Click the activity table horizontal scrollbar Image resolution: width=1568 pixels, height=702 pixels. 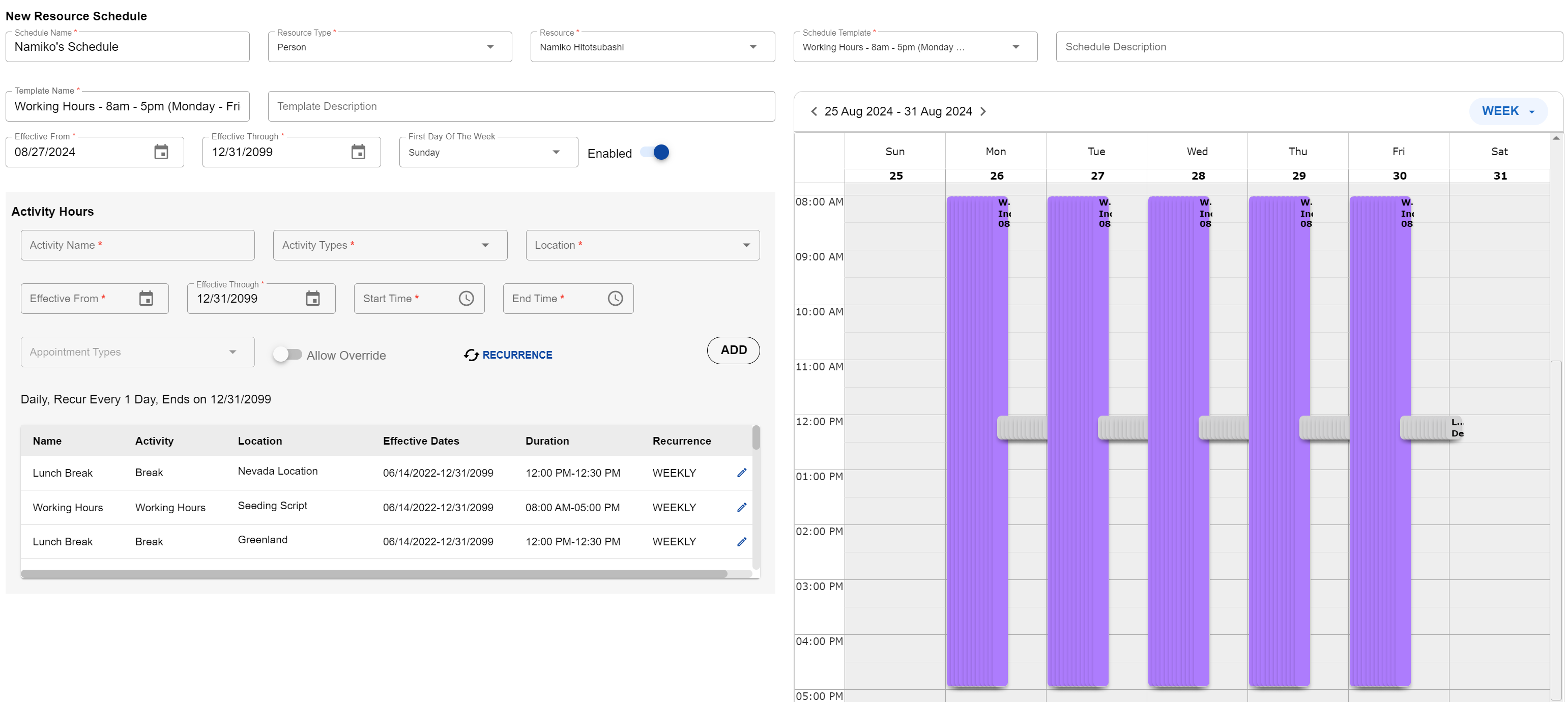(x=374, y=573)
